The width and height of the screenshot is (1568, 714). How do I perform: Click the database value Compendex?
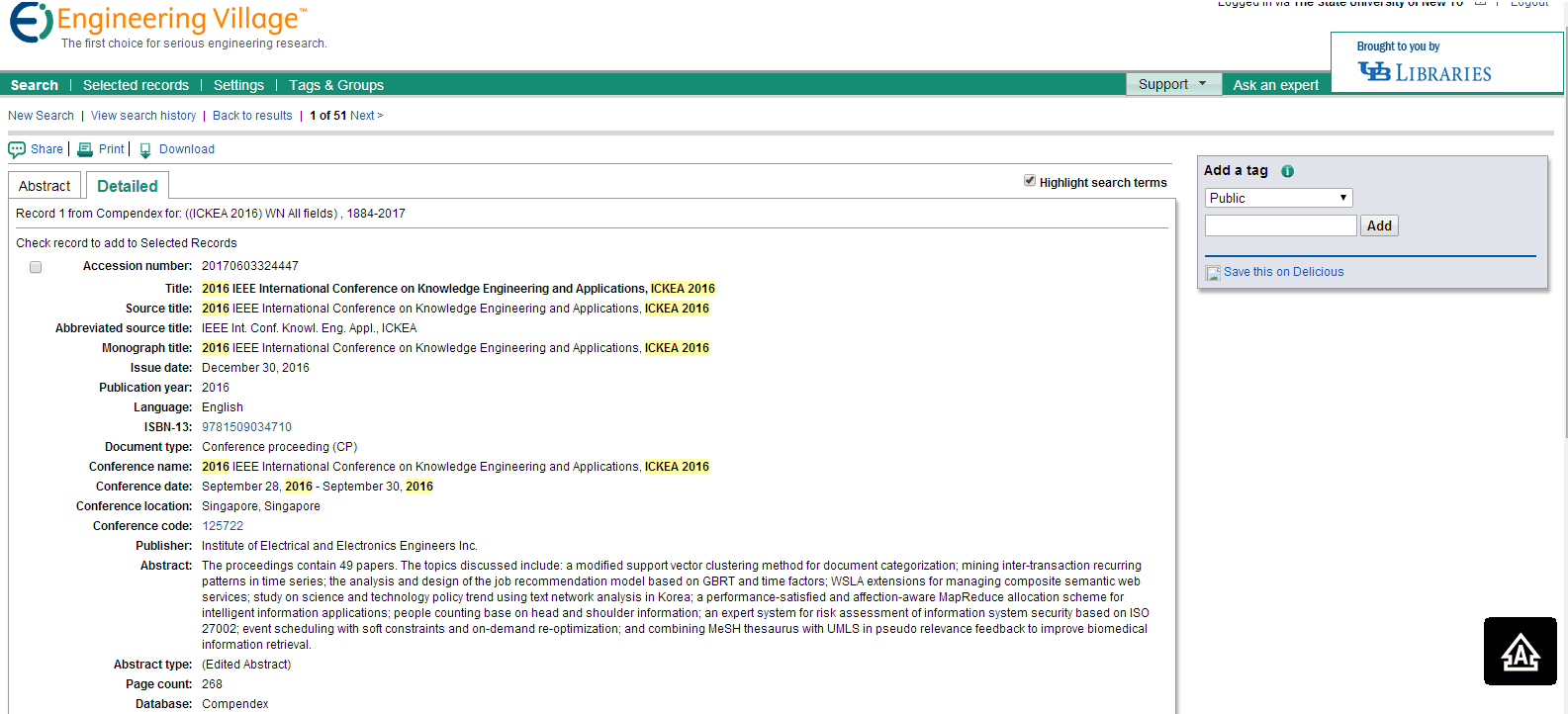click(235, 704)
